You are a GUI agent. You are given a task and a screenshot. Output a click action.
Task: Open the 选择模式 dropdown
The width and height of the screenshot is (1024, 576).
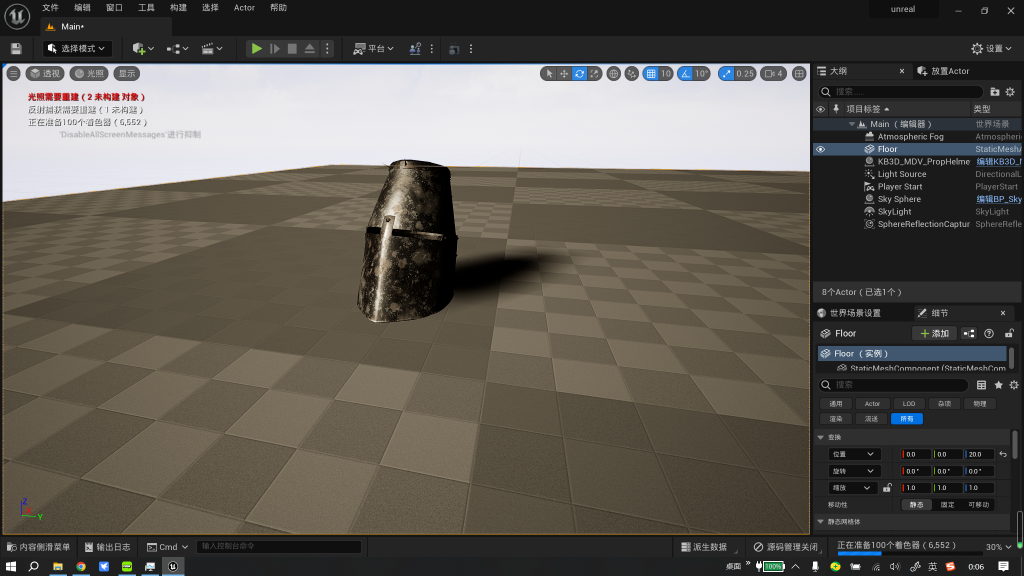tap(77, 49)
